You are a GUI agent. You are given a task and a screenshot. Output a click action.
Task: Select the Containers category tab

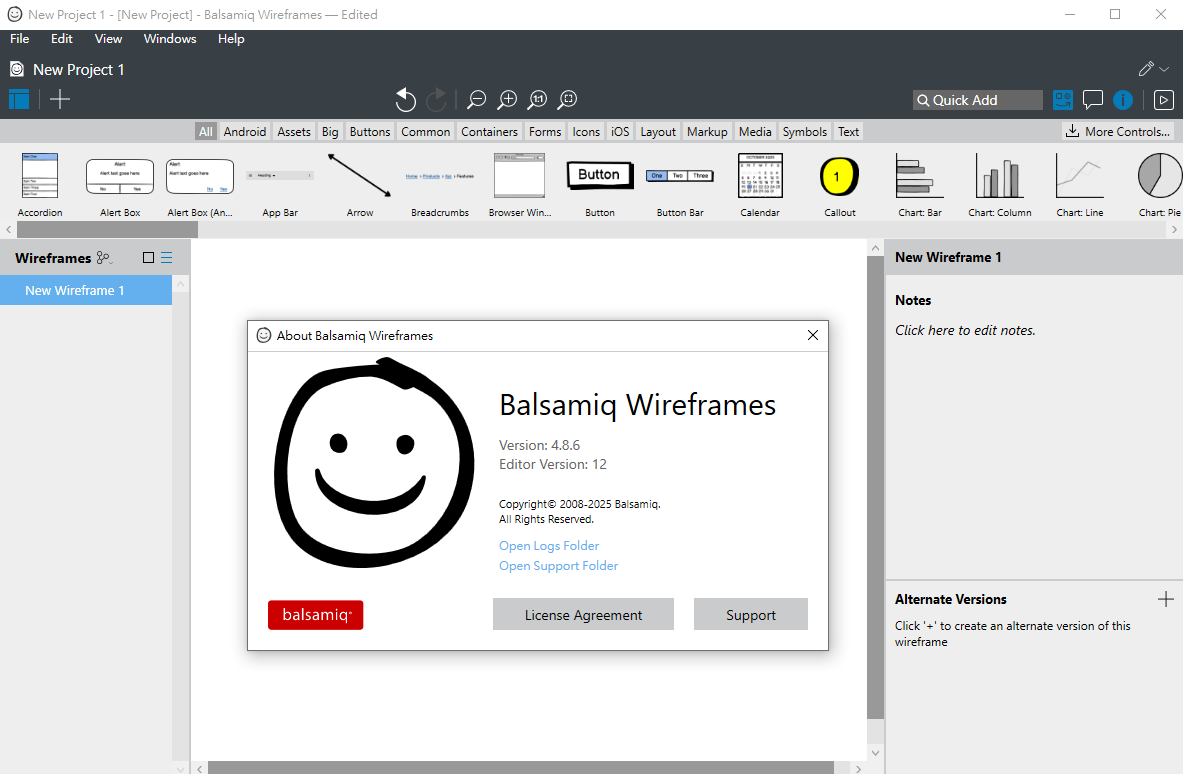pos(489,131)
